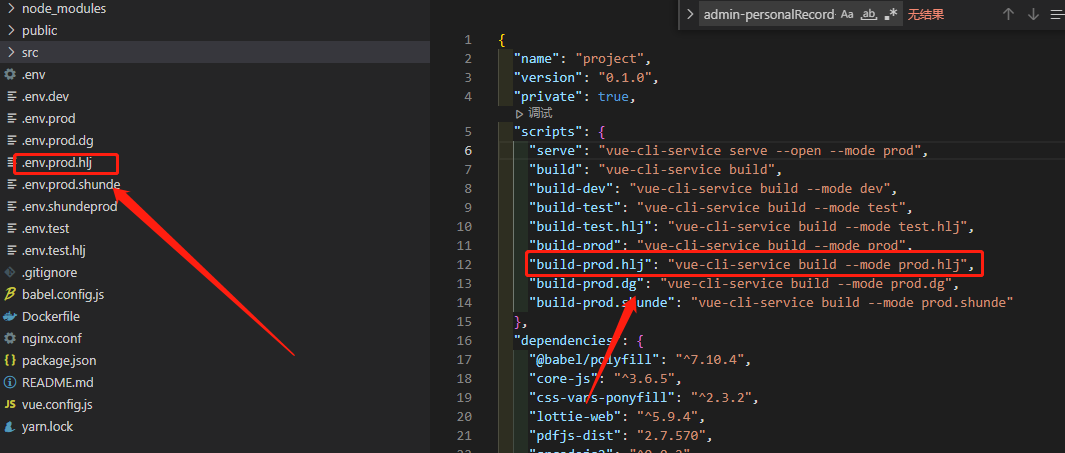Click the file icon beside .env.test.hlj
This screenshot has height=453, width=1065.
(10, 251)
